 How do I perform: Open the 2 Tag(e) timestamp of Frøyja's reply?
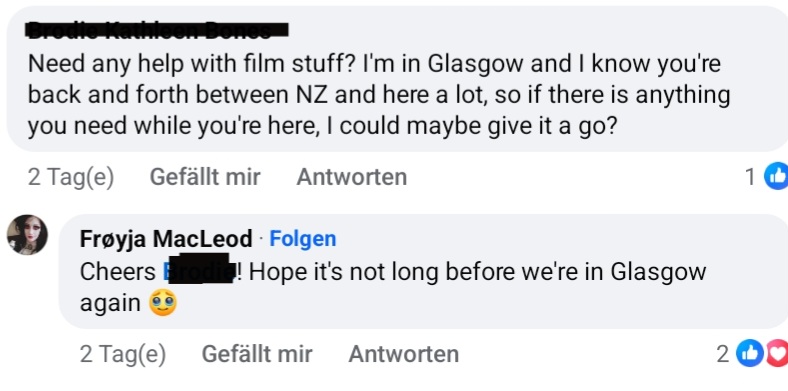click(123, 354)
